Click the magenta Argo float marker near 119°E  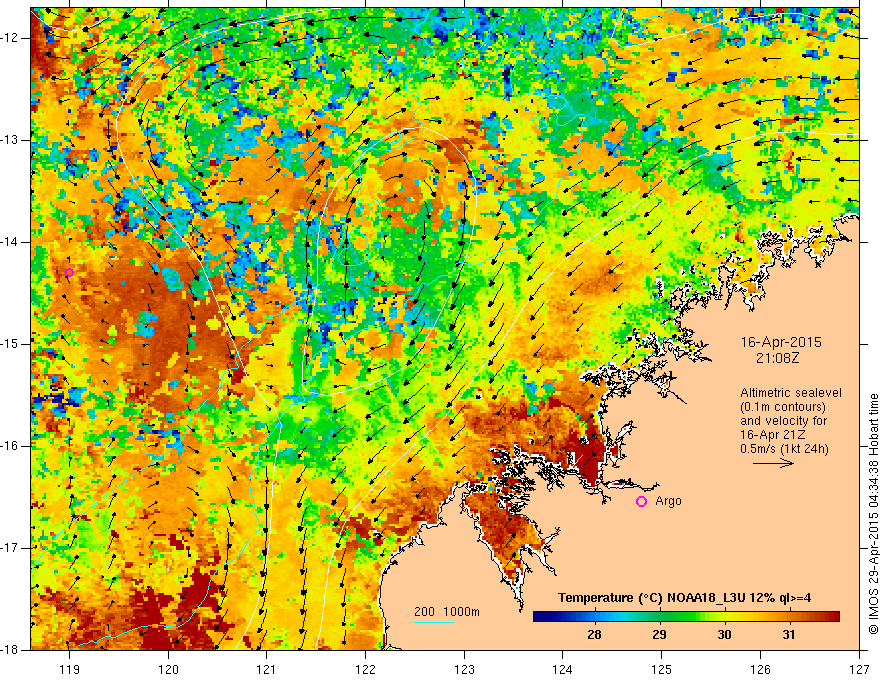pos(69,273)
